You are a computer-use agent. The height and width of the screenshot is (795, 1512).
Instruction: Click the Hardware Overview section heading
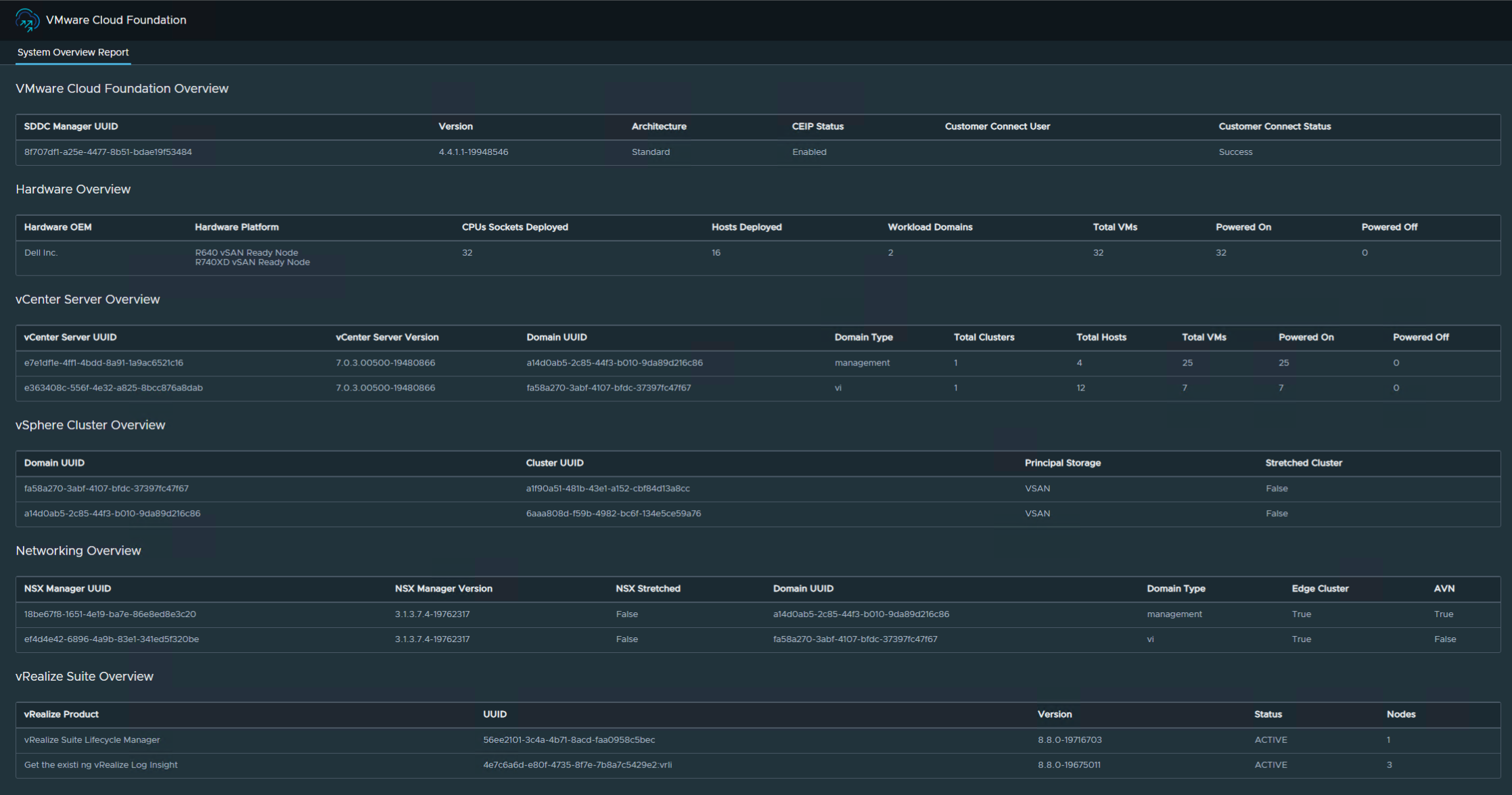(x=73, y=189)
